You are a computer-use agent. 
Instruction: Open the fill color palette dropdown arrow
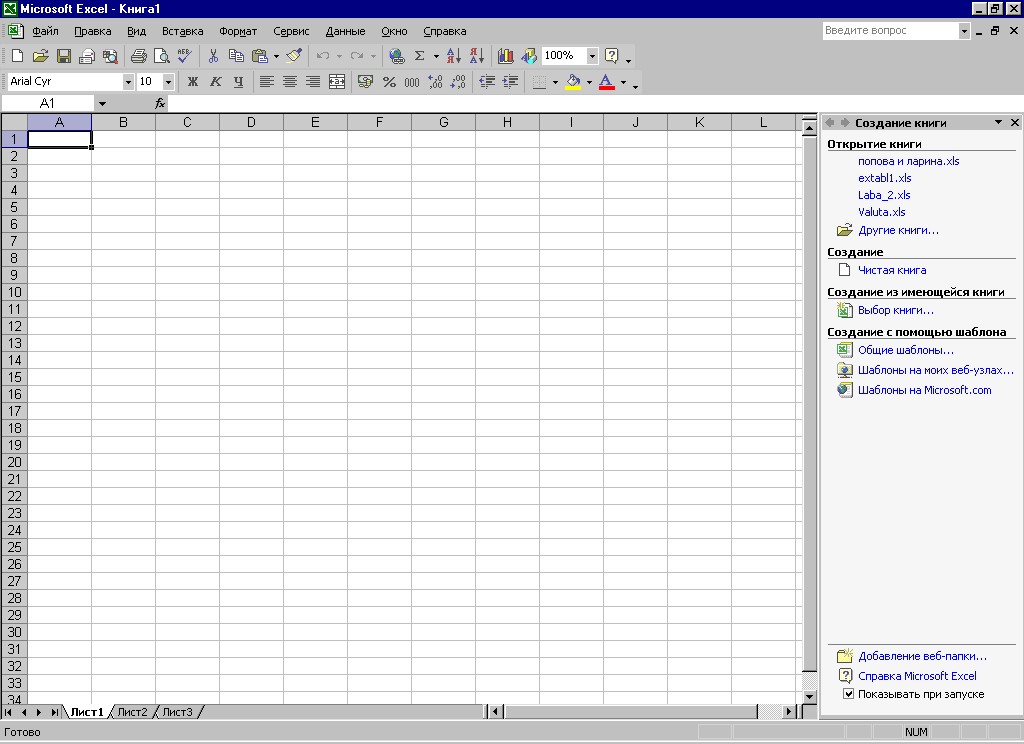point(589,82)
